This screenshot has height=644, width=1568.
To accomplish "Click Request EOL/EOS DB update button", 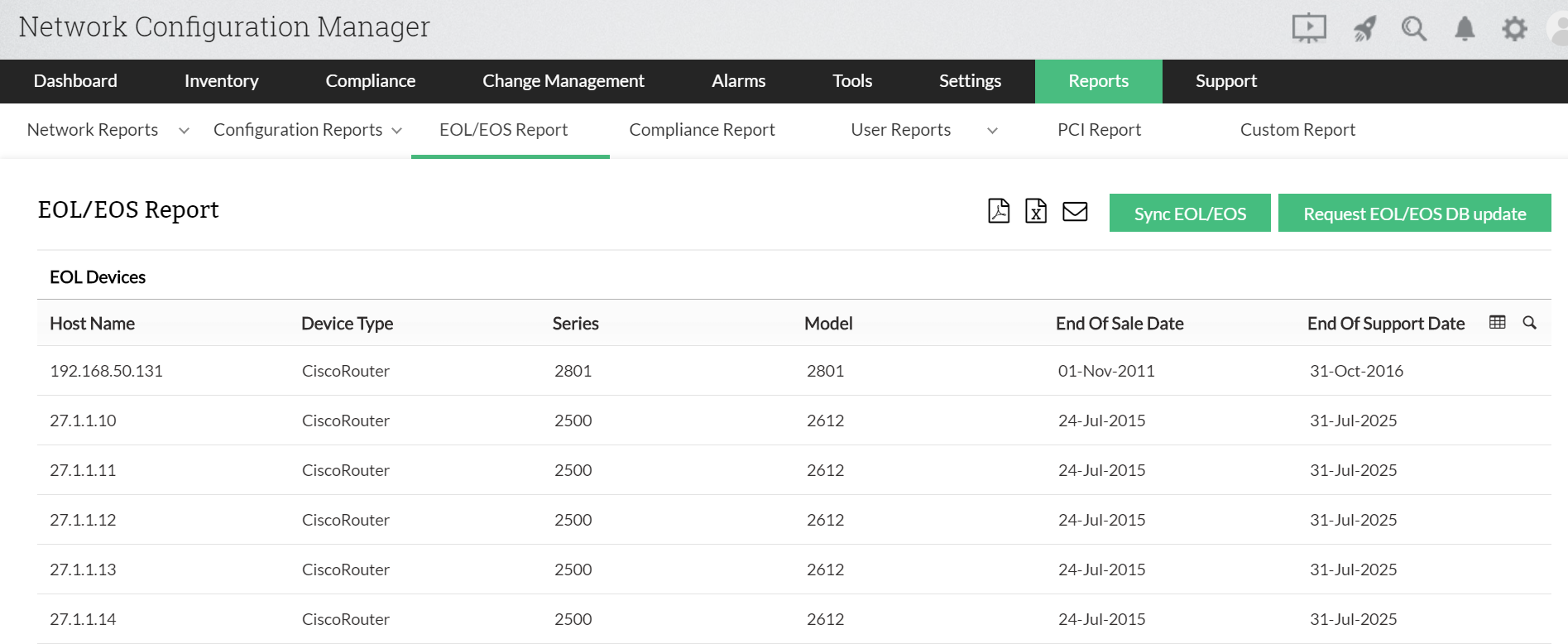I will click(x=1414, y=214).
